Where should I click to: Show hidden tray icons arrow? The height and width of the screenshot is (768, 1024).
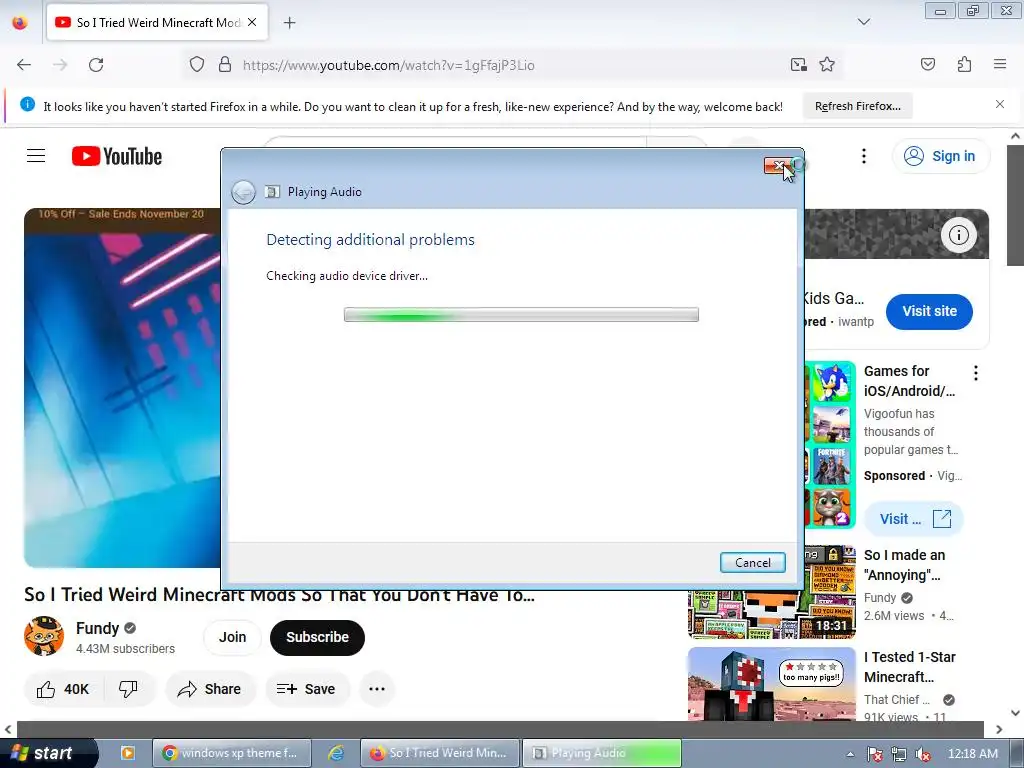coord(850,754)
